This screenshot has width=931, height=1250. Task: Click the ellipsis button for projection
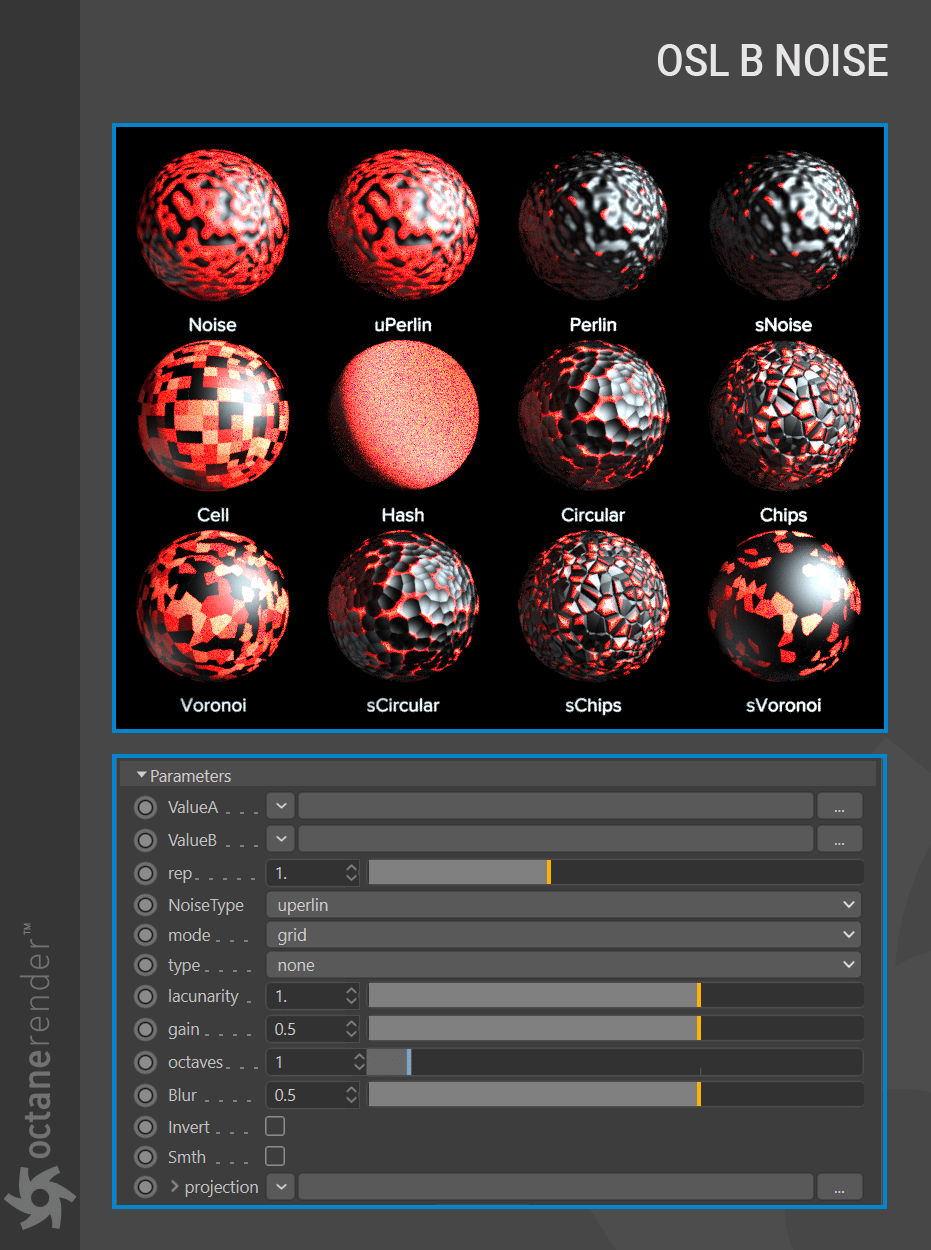pyautogui.click(x=840, y=1187)
